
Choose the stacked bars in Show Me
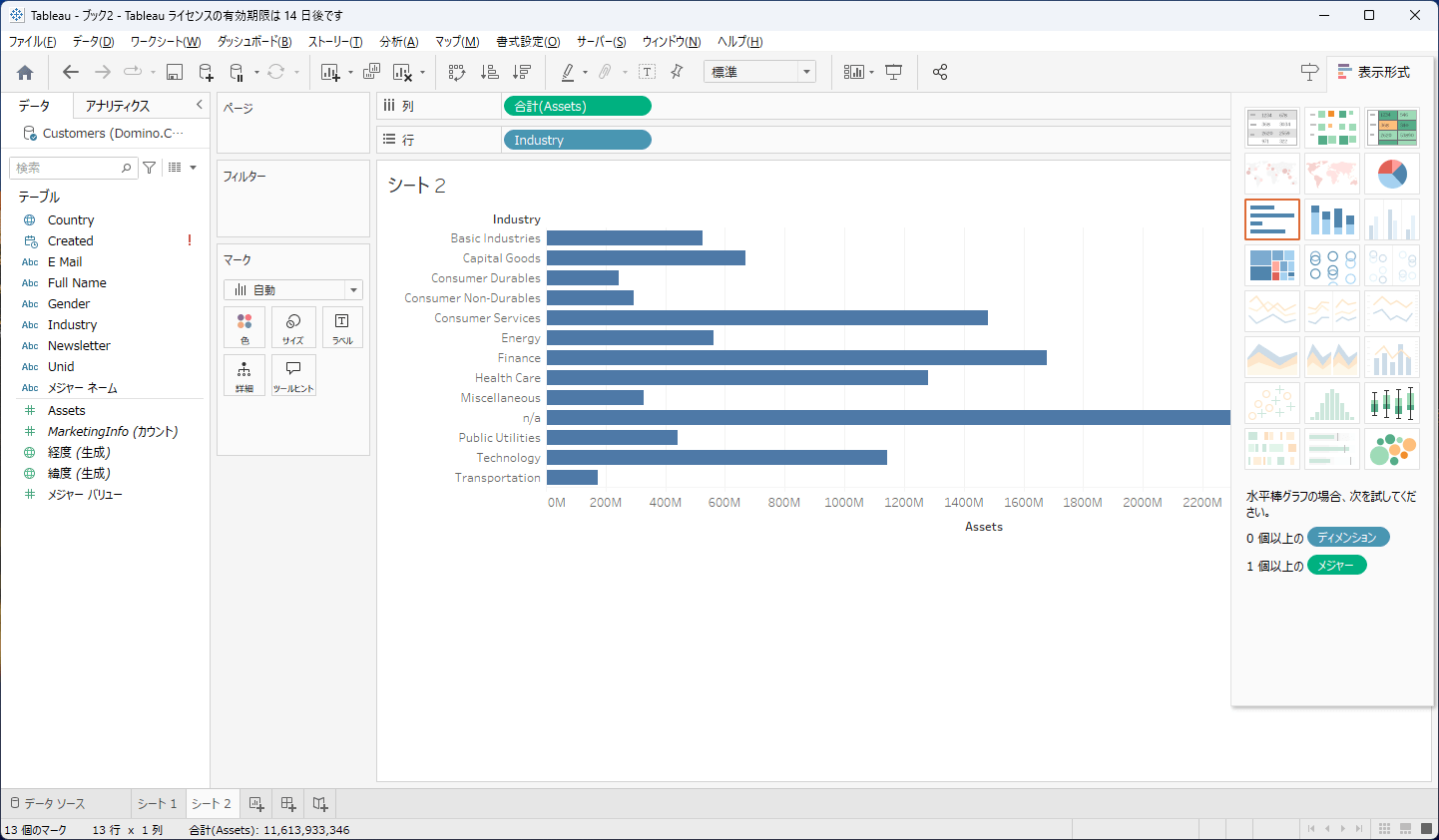tap(1332, 219)
